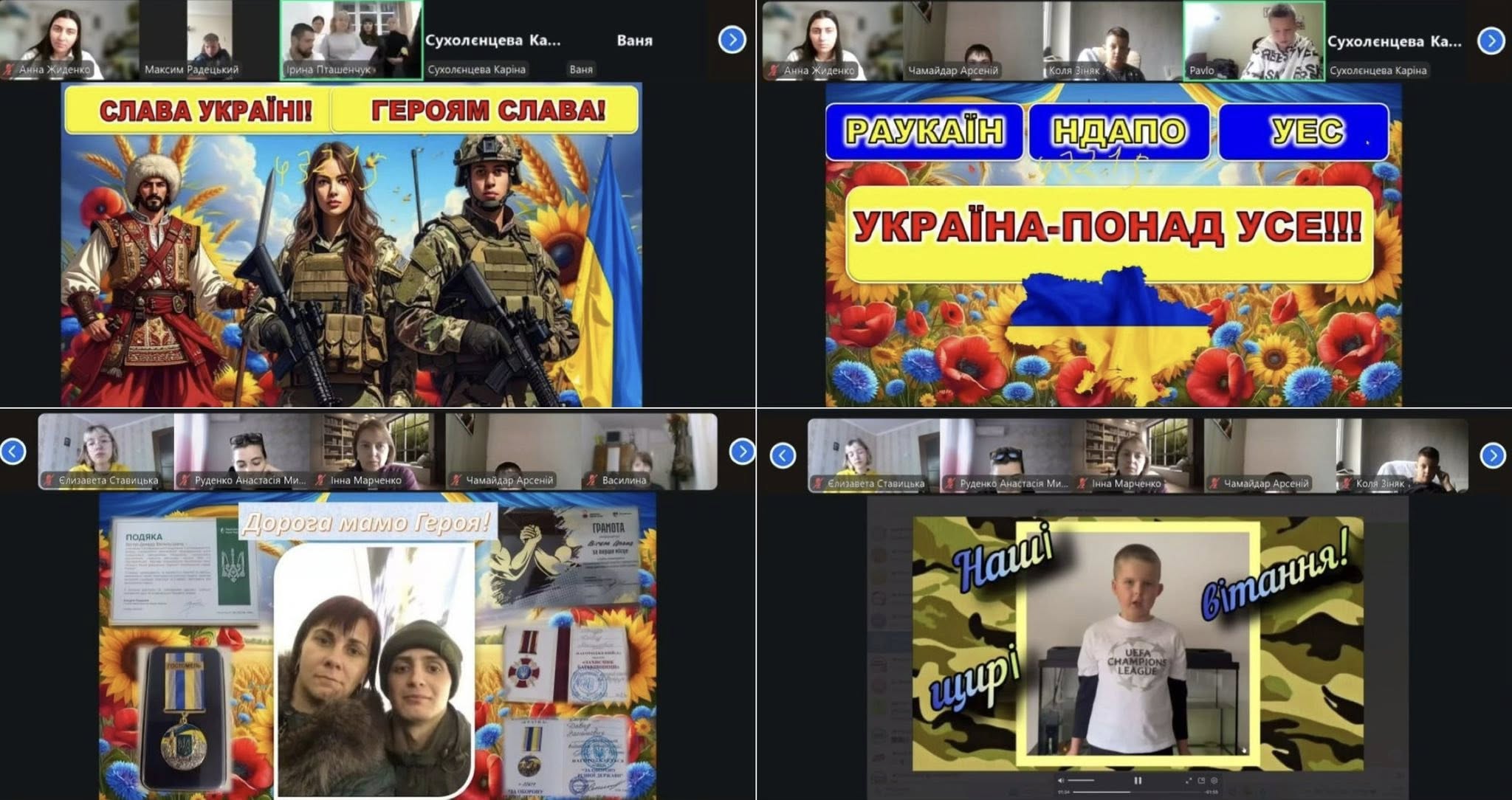Show next participants in top-right gallery strip

[x=1491, y=41]
